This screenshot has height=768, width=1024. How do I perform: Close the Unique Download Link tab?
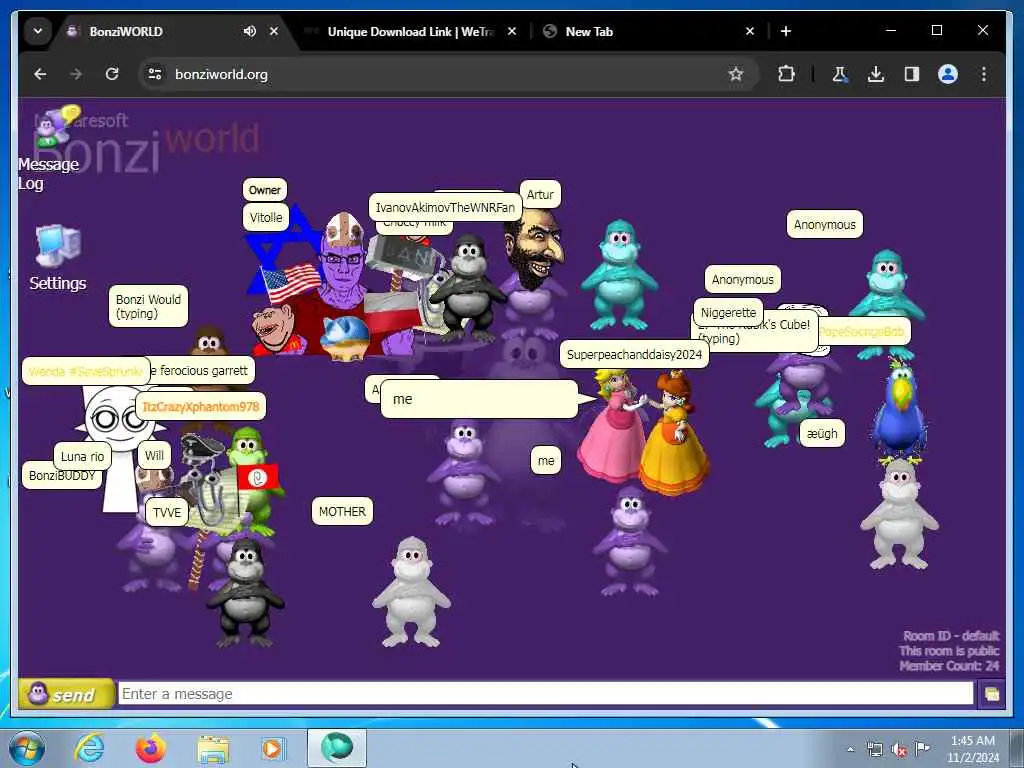coord(512,31)
